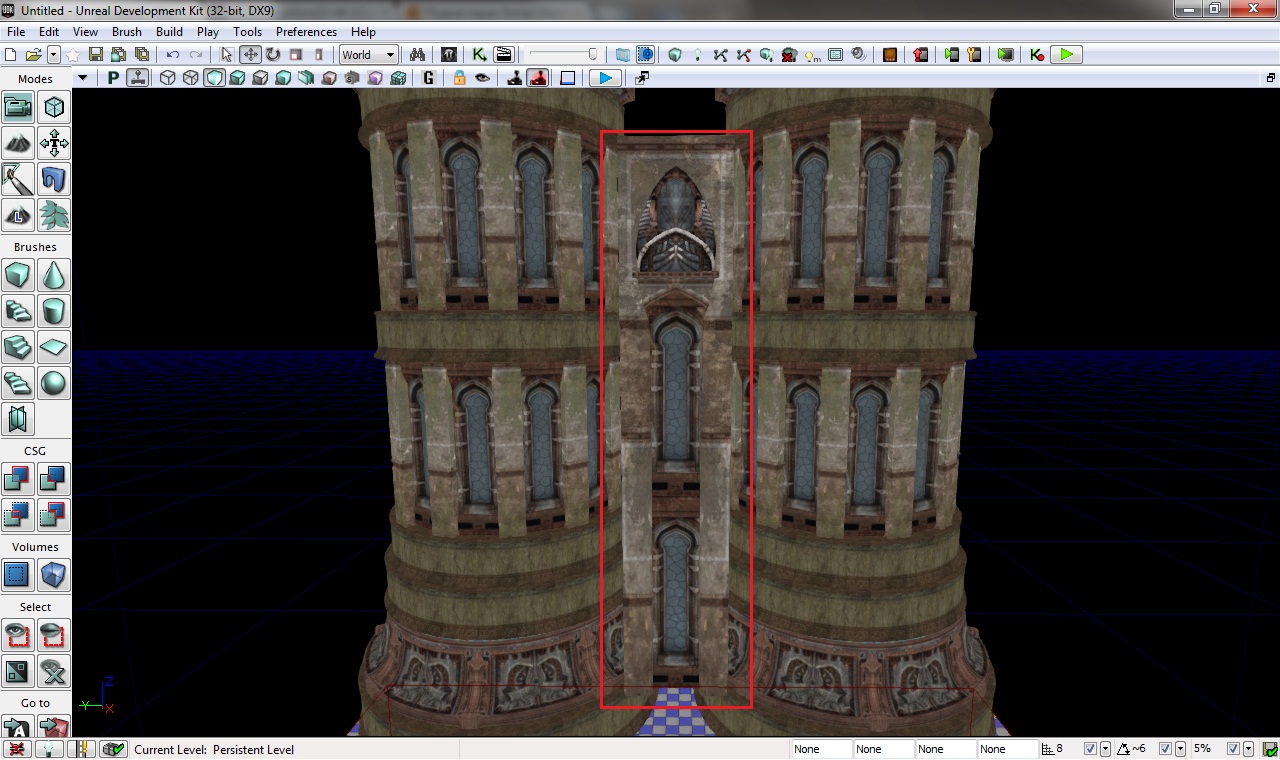The width and height of the screenshot is (1280, 760).
Task: Apply CSG Add operation
Action: 18,479
